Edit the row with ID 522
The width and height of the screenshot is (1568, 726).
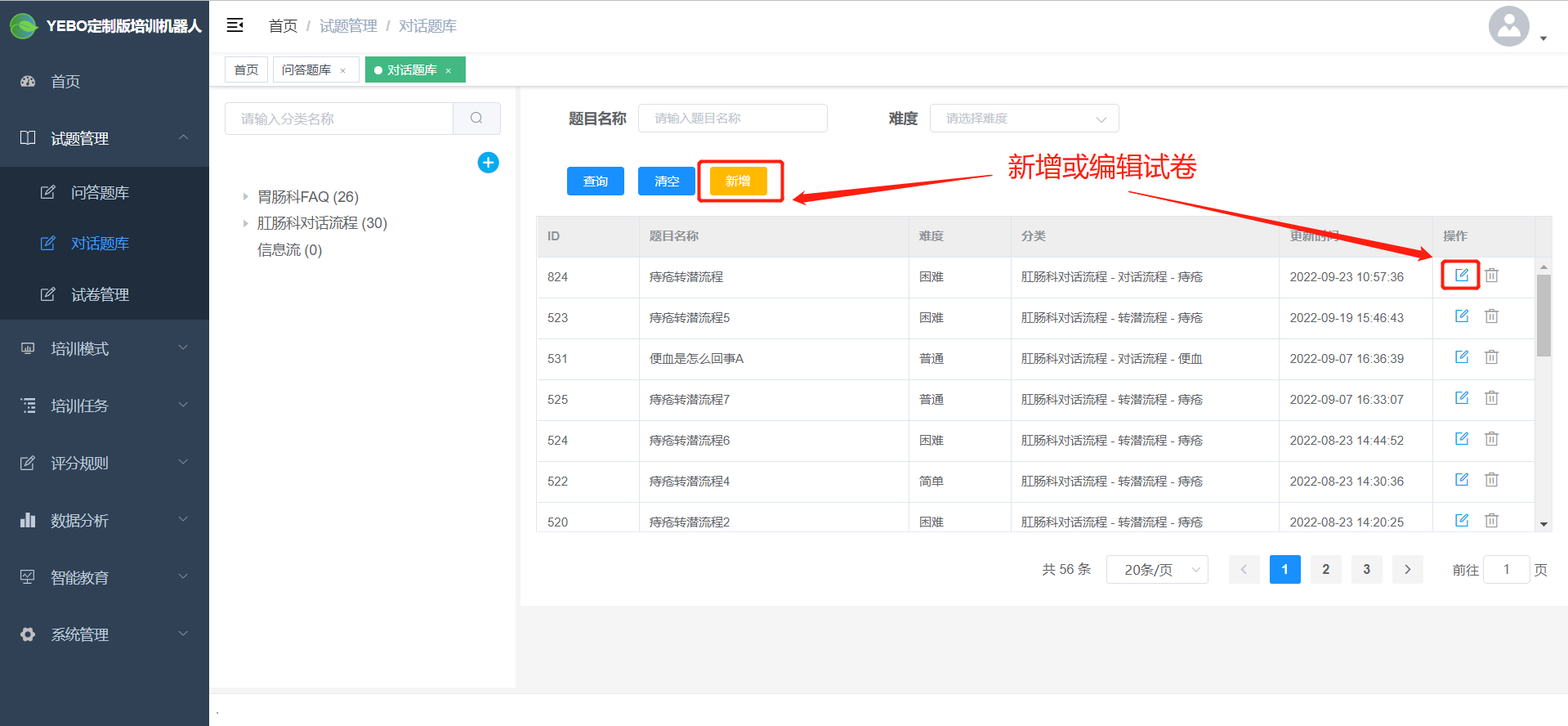click(1462, 479)
